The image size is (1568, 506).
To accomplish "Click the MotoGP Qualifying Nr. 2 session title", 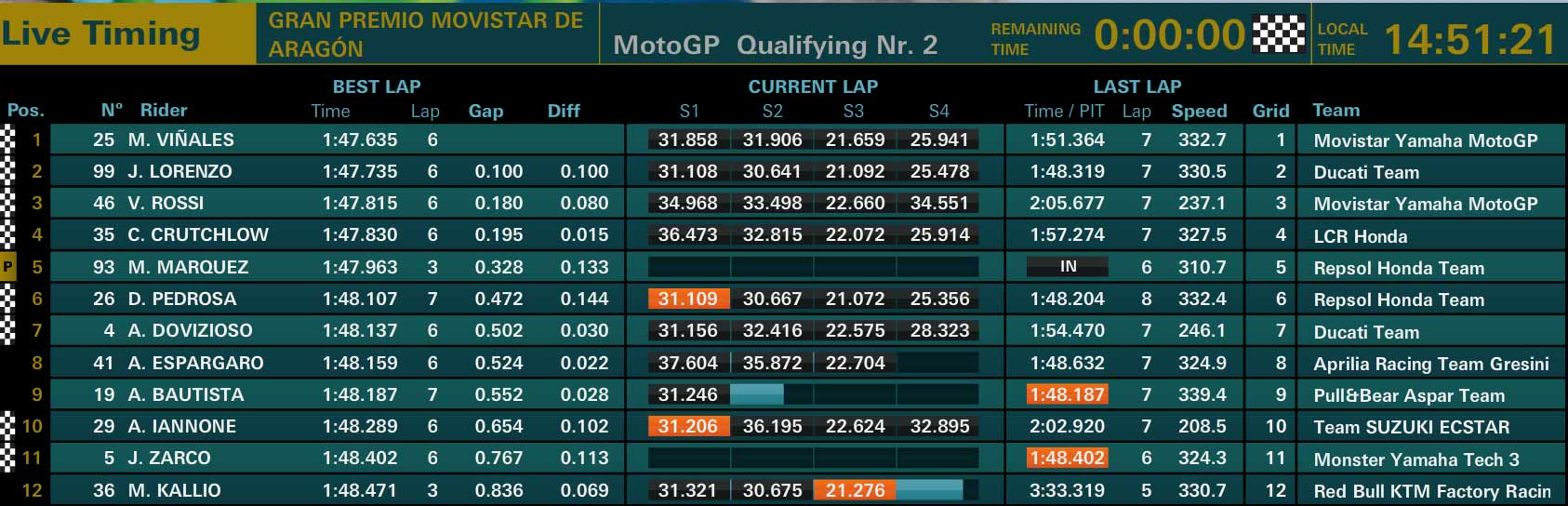I will click(x=776, y=45).
